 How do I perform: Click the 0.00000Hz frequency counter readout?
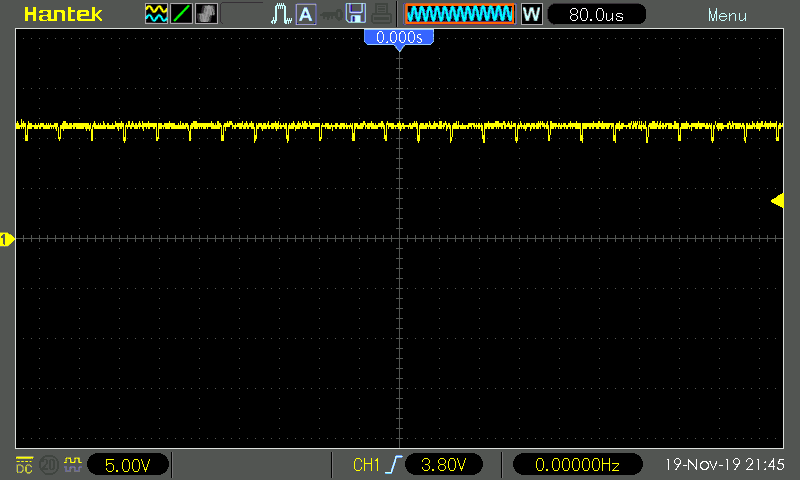tap(577, 465)
